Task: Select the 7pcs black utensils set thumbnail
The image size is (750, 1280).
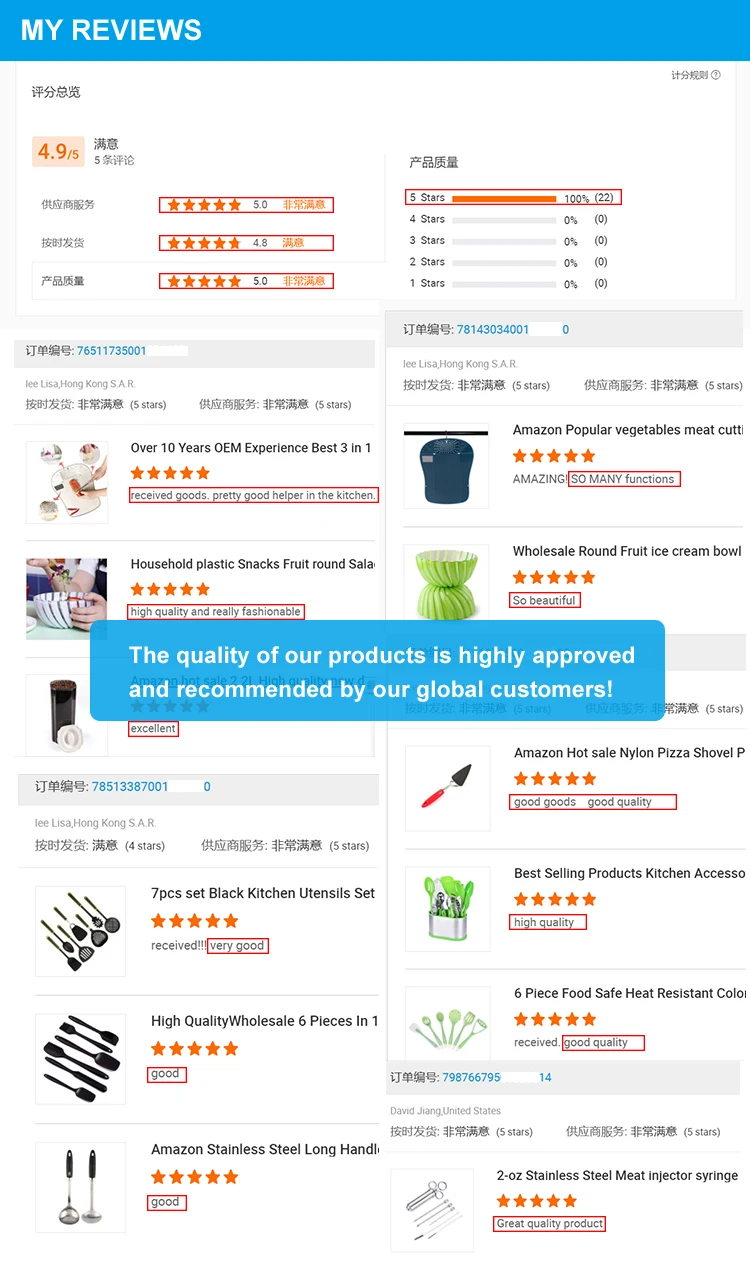Action: coord(81,931)
